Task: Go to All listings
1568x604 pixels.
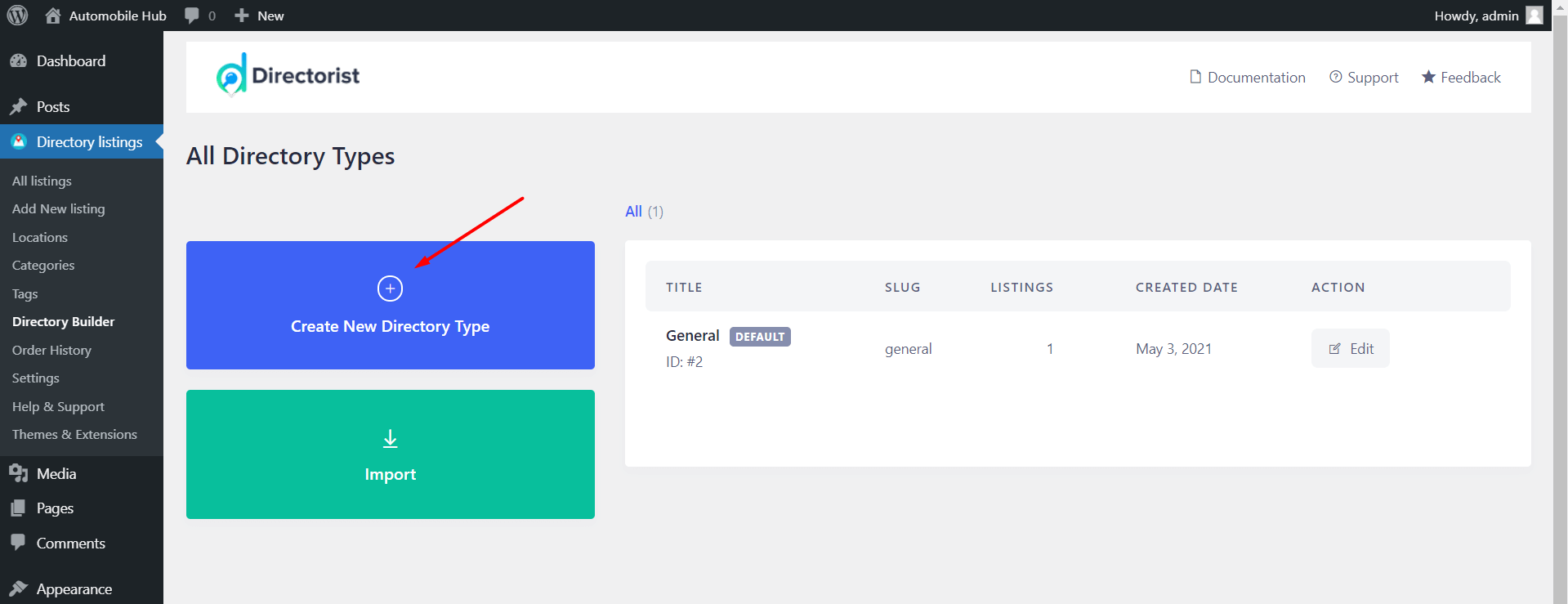Action: [x=42, y=181]
